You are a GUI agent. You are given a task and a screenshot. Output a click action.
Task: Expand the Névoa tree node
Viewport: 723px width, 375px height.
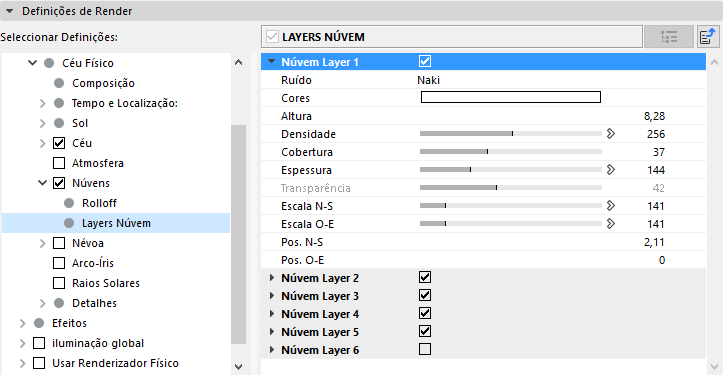tap(42, 243)
